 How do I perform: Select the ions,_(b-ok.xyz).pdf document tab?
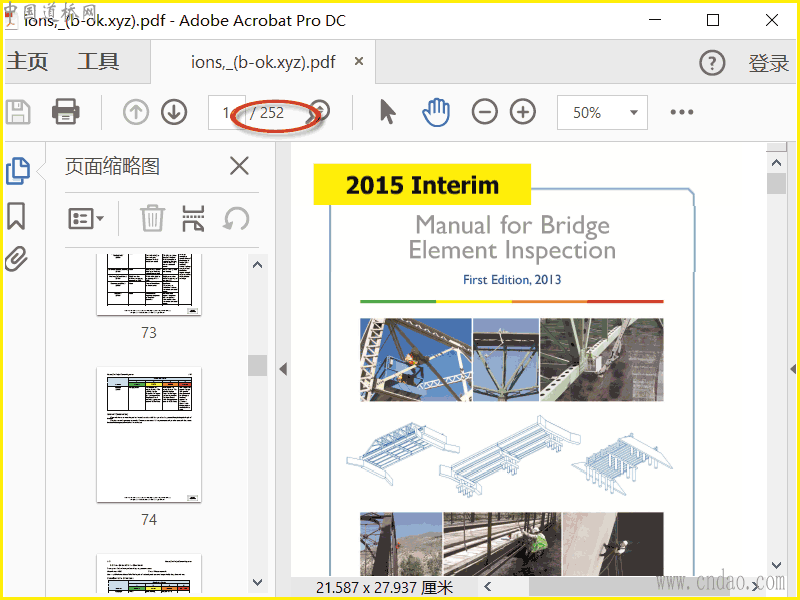coord(263,62)
